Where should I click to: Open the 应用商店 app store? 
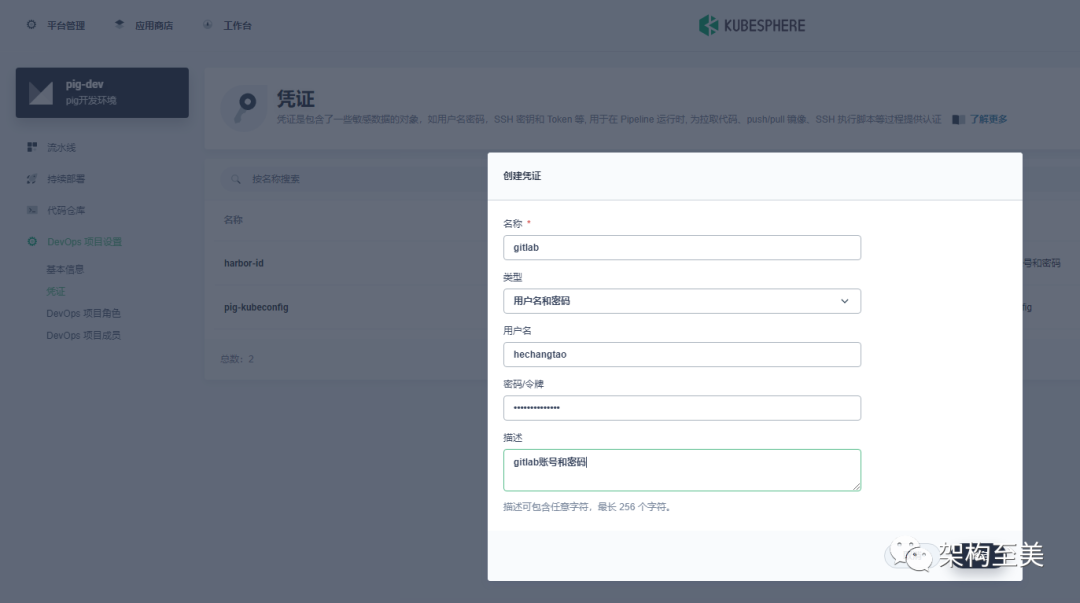click(x=154, y=25)
